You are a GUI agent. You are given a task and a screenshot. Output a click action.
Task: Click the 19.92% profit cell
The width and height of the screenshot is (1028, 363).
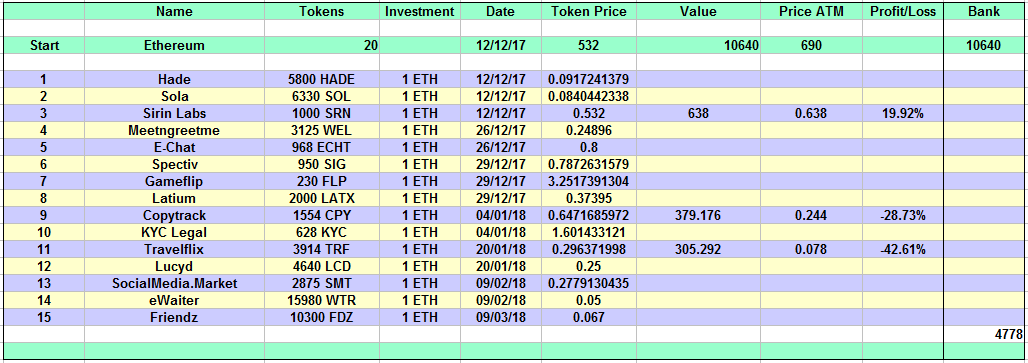point(903,113)
